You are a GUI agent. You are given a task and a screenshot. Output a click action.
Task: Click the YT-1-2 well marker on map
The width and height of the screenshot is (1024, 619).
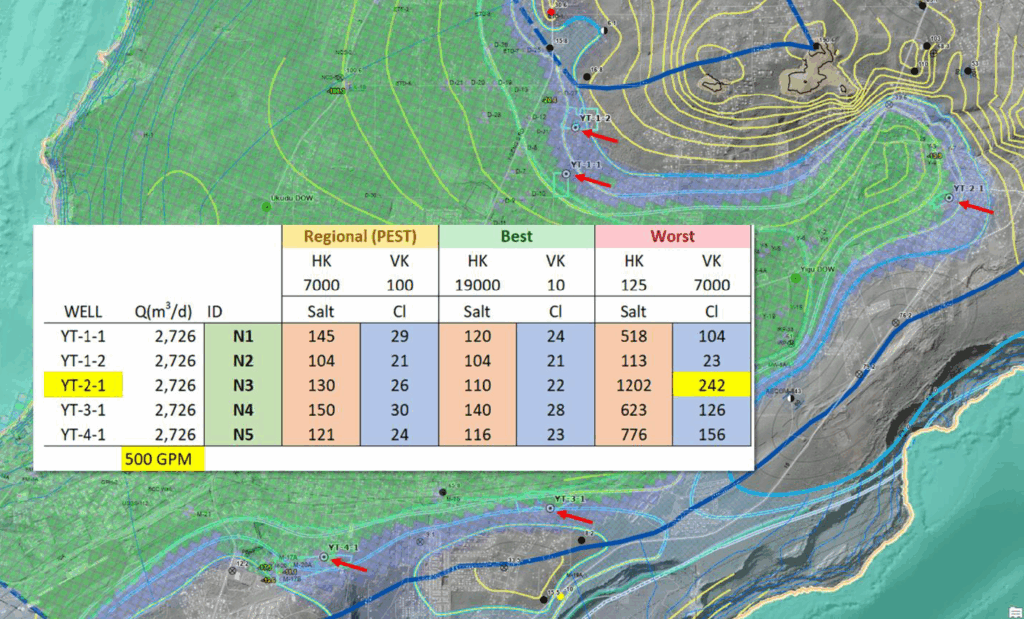[x=576, y=127]
